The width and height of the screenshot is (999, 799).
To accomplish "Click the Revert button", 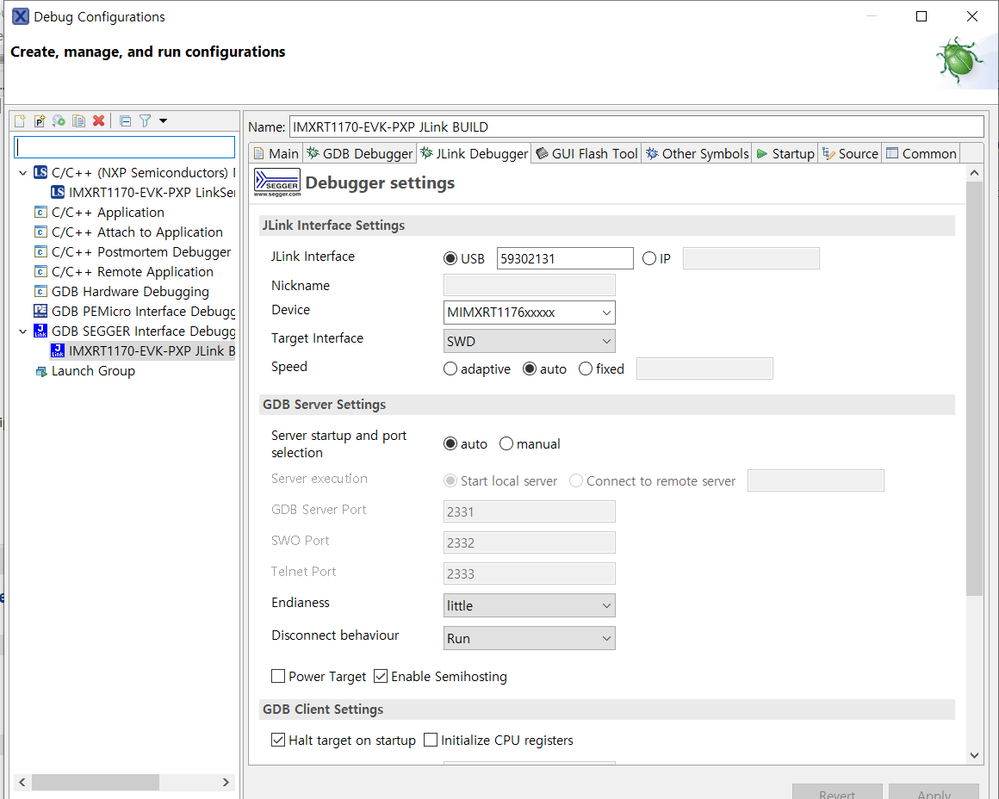I will coord(837,791).
